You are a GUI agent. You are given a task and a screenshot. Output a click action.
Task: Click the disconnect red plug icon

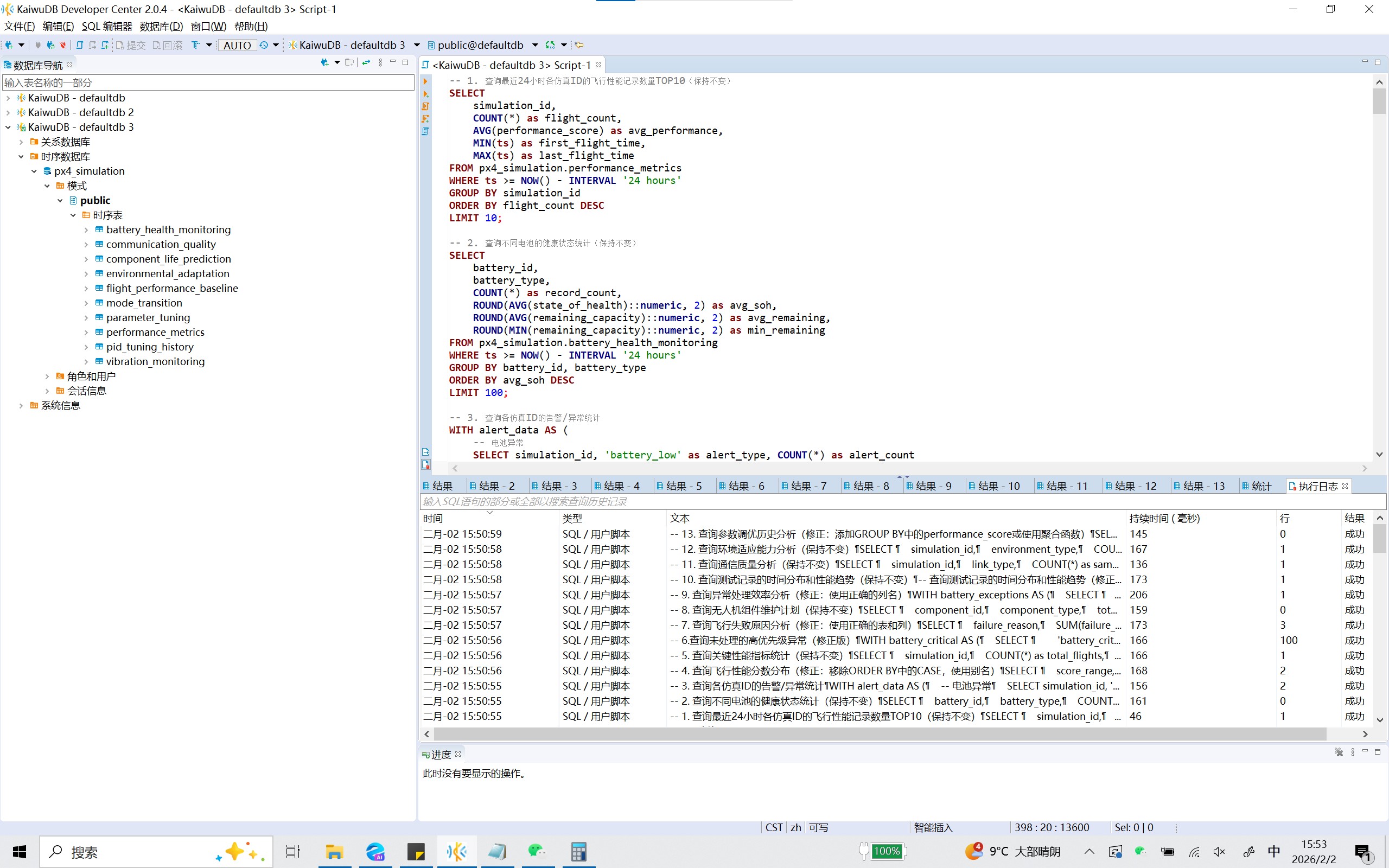(63, 45)
